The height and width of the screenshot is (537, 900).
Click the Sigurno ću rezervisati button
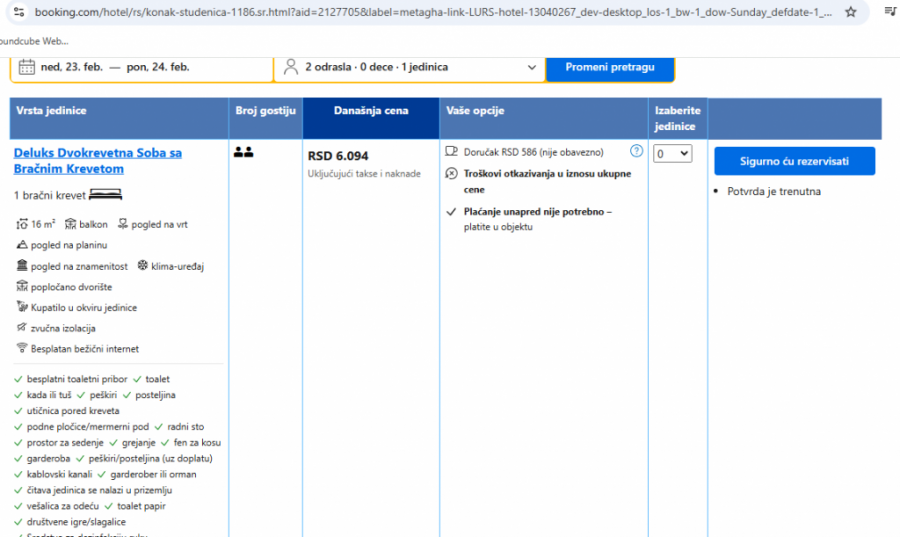click(x=794, y=161)
